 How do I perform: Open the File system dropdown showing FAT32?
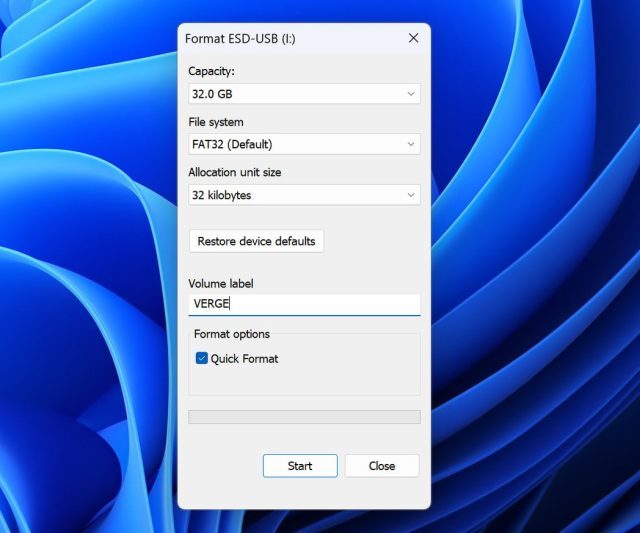[304, 144]
